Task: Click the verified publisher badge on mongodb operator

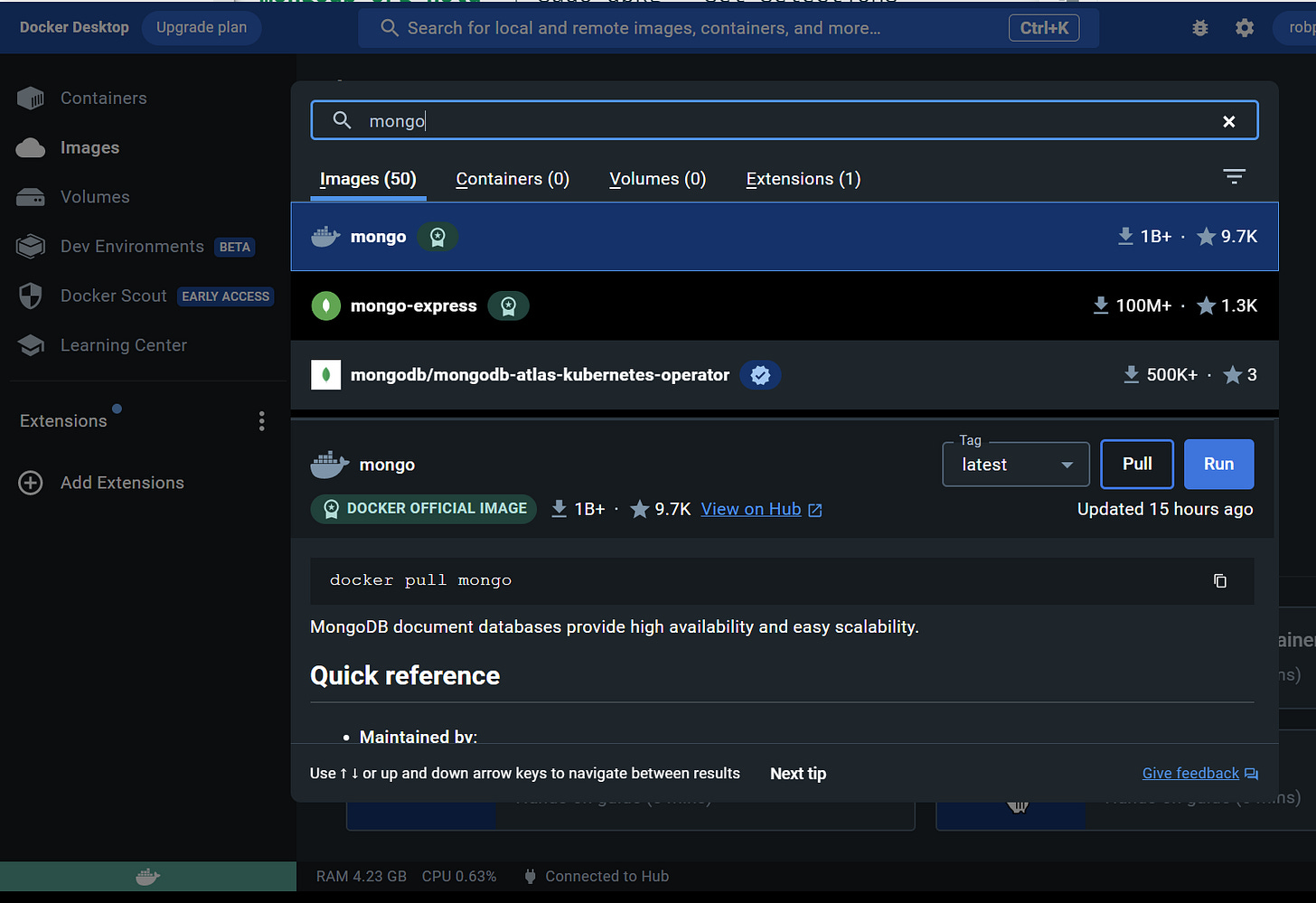Action: click(x=761, y=375)
